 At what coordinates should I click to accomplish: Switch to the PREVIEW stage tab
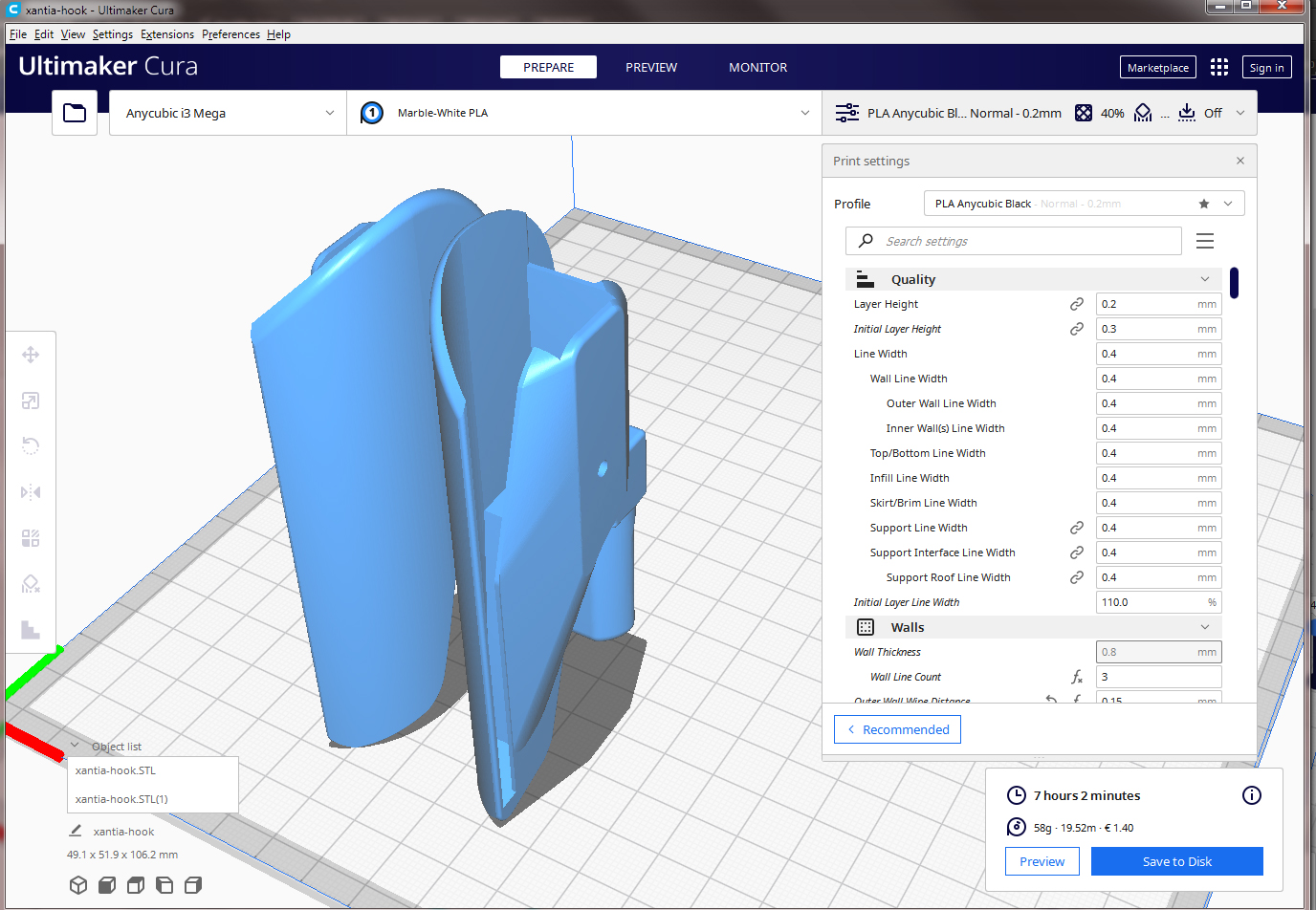pos(651,67)
